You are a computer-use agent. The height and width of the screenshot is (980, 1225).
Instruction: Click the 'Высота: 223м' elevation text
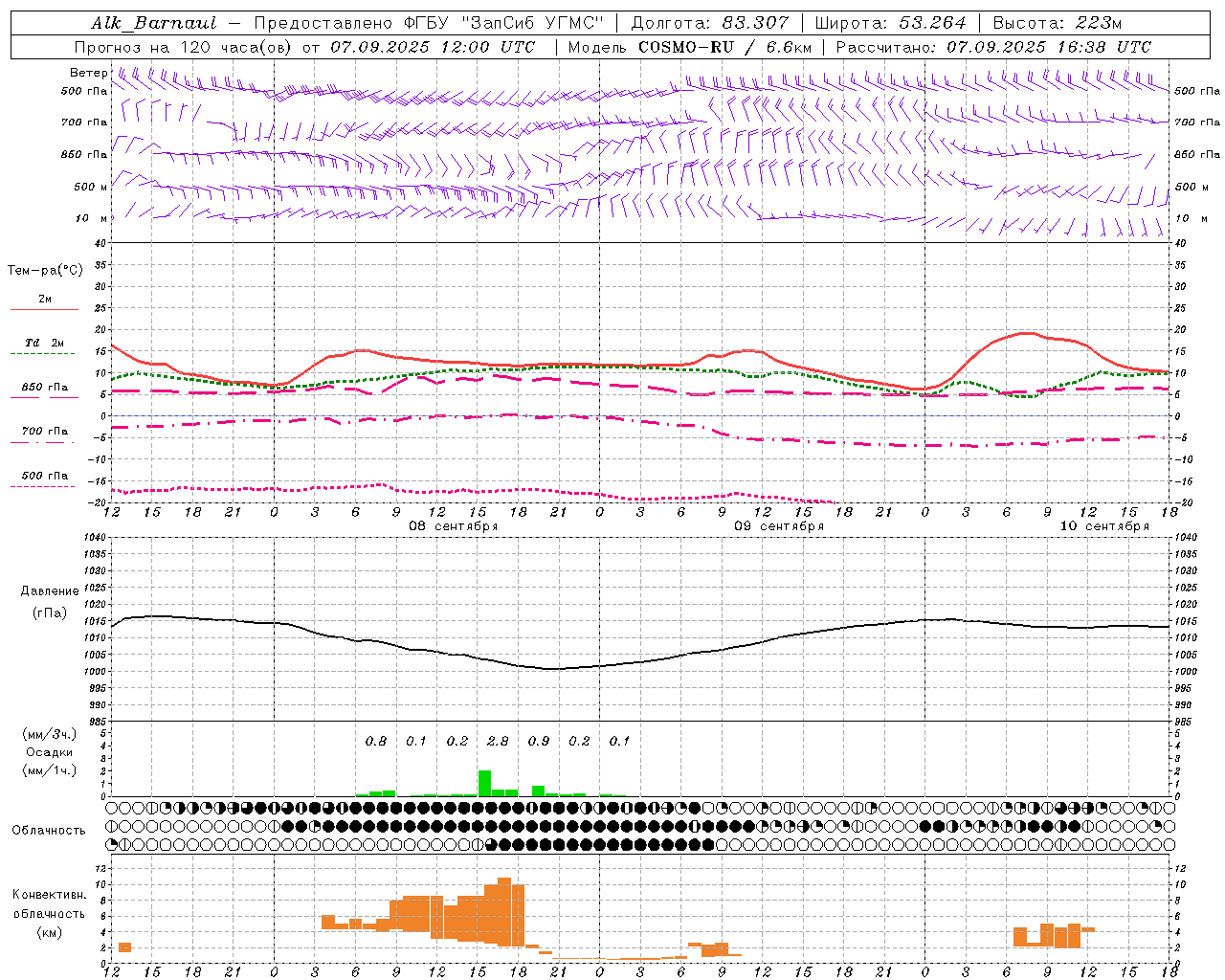(x=1058, y=23)
